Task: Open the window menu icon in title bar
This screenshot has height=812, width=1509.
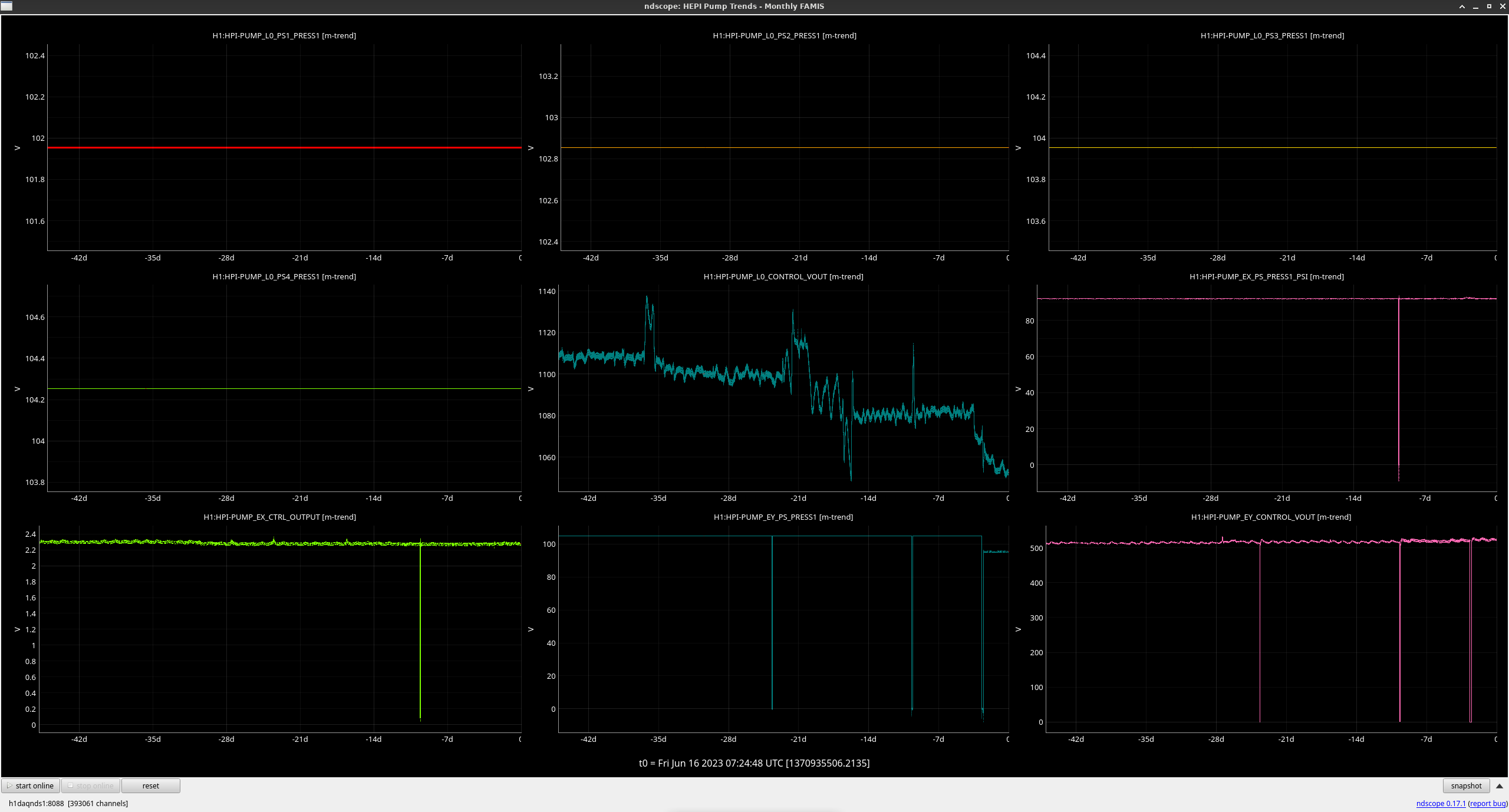Action: 6,6
